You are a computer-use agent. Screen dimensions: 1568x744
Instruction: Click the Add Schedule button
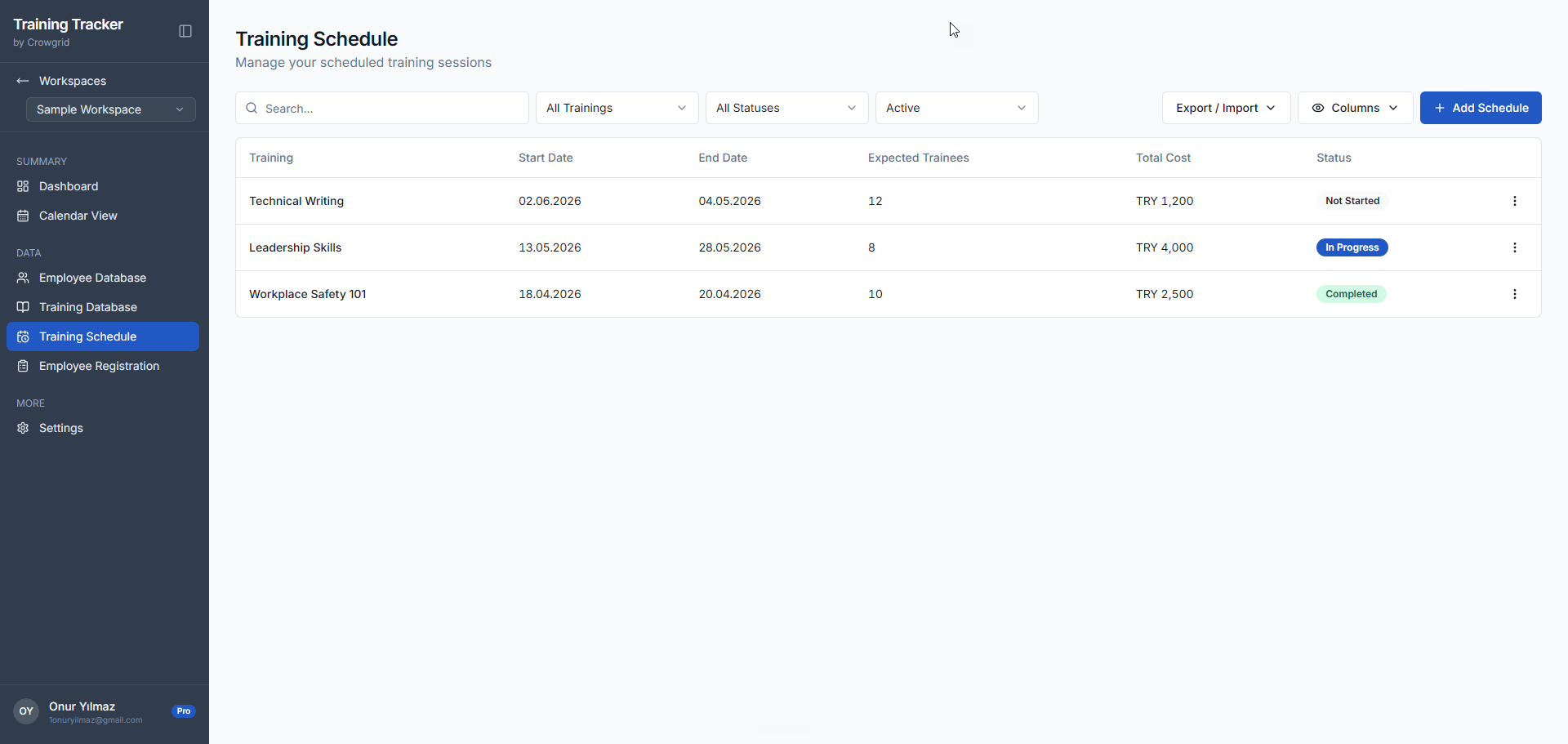[1481, 108]
